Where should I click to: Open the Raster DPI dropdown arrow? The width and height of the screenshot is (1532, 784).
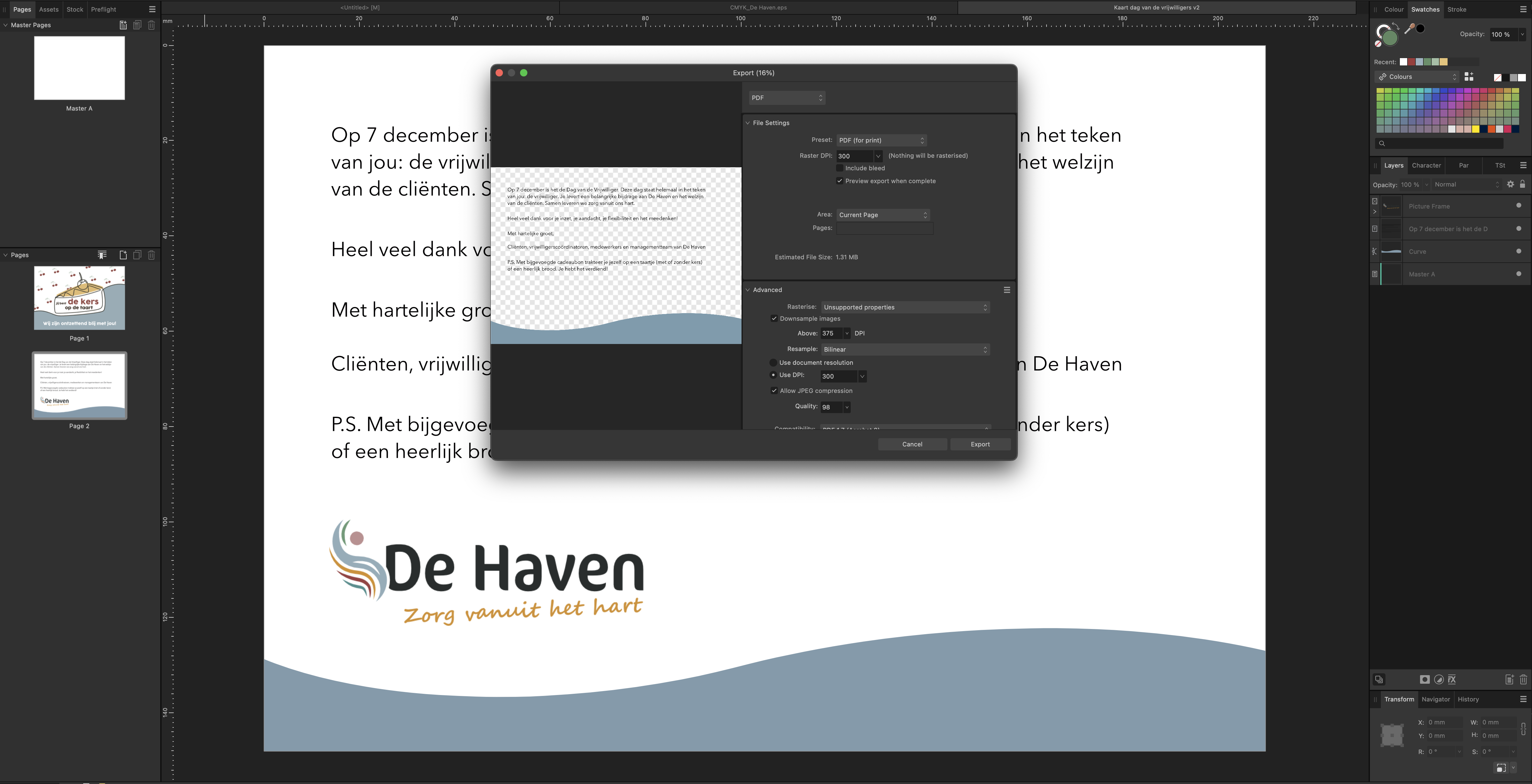(x=878, y=156)
